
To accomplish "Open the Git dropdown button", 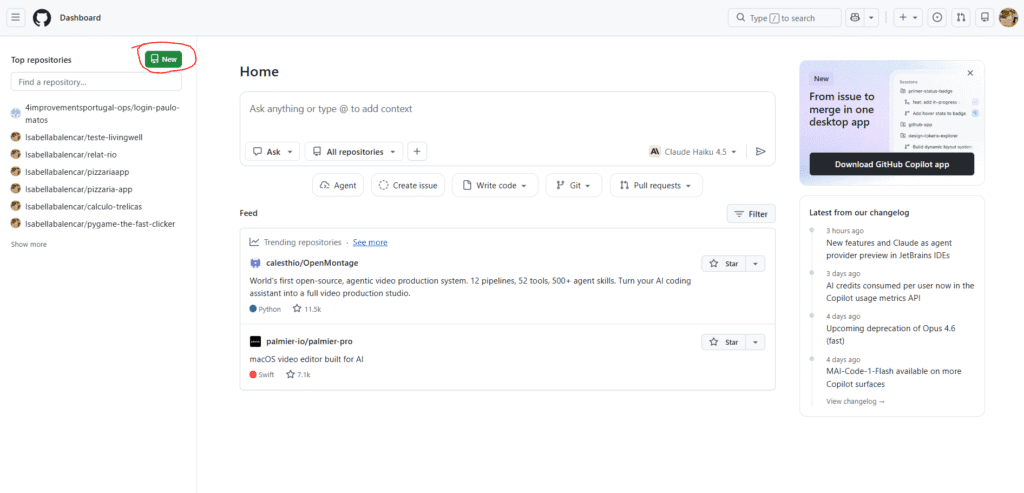I will [x=573, y=185].
